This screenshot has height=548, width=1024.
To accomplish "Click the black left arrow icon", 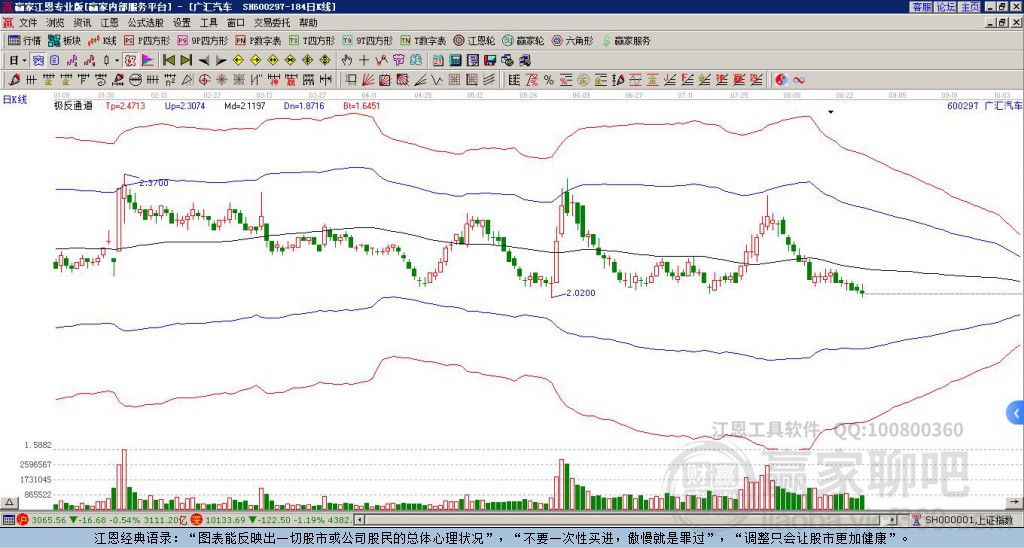I will point(204,61).
